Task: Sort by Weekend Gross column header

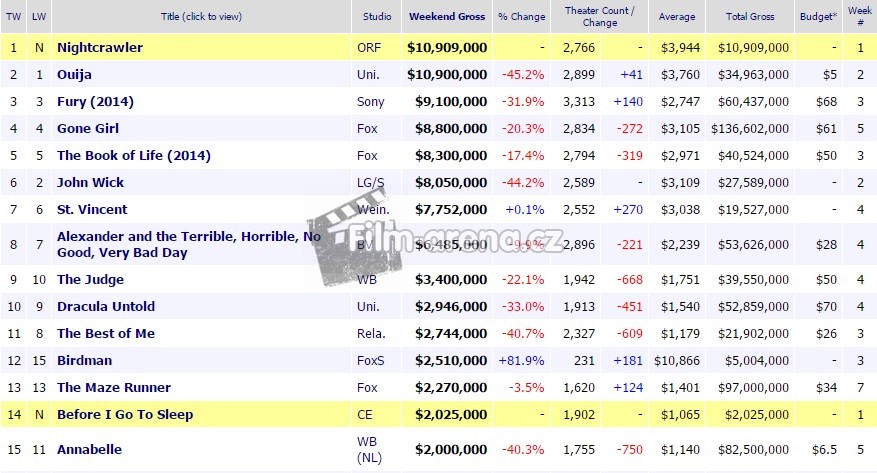Action: (447, 17)
